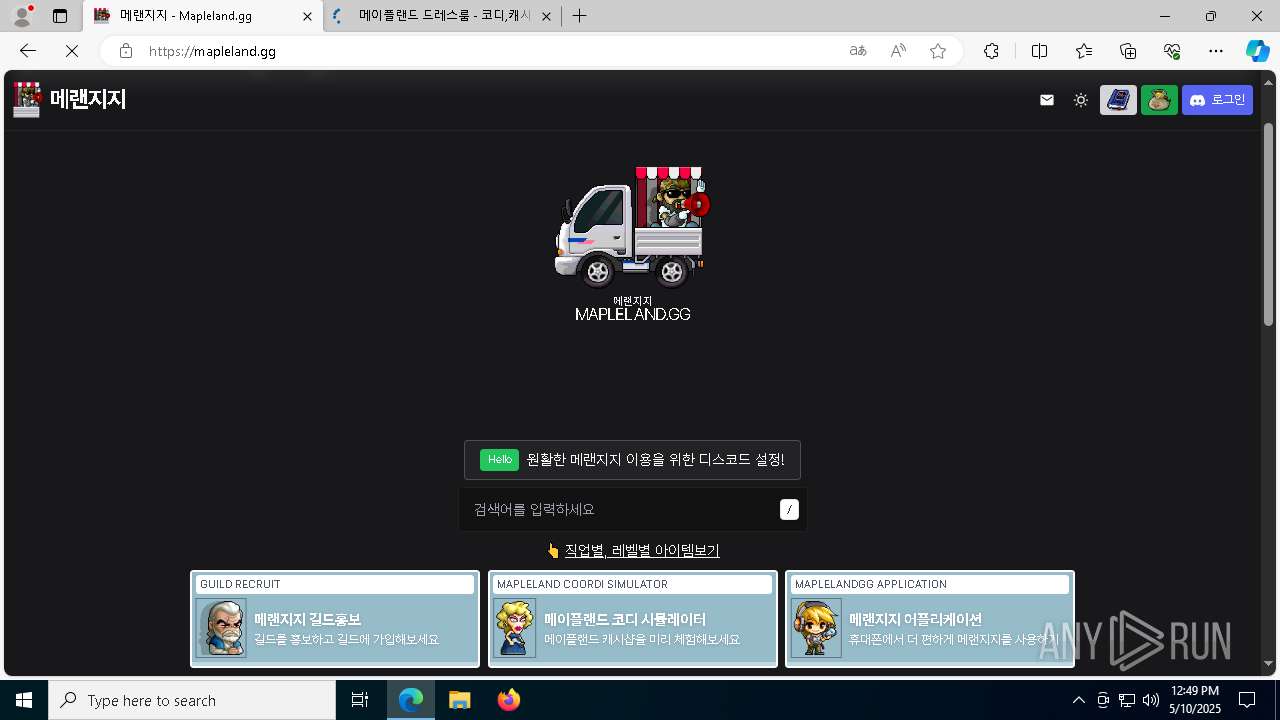Open tab actions menu icon

coord(60,16)
